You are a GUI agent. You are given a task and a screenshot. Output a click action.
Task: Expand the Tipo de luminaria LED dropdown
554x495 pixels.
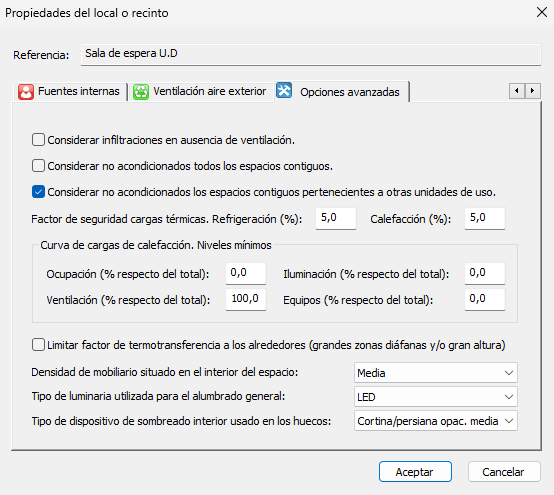click(x=436, y=397)
